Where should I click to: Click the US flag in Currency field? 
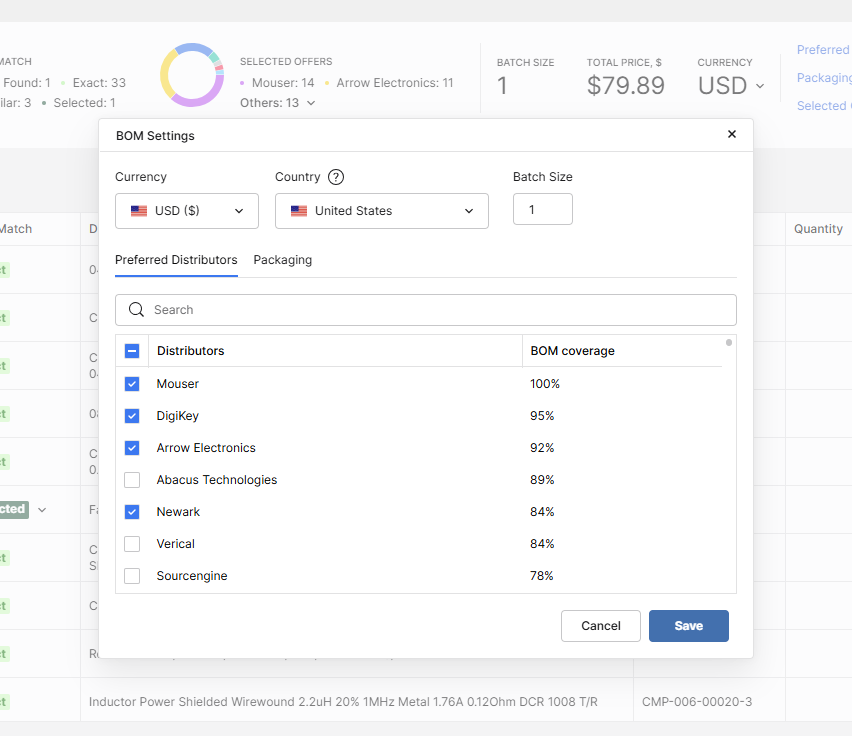[x=139, y=211]
